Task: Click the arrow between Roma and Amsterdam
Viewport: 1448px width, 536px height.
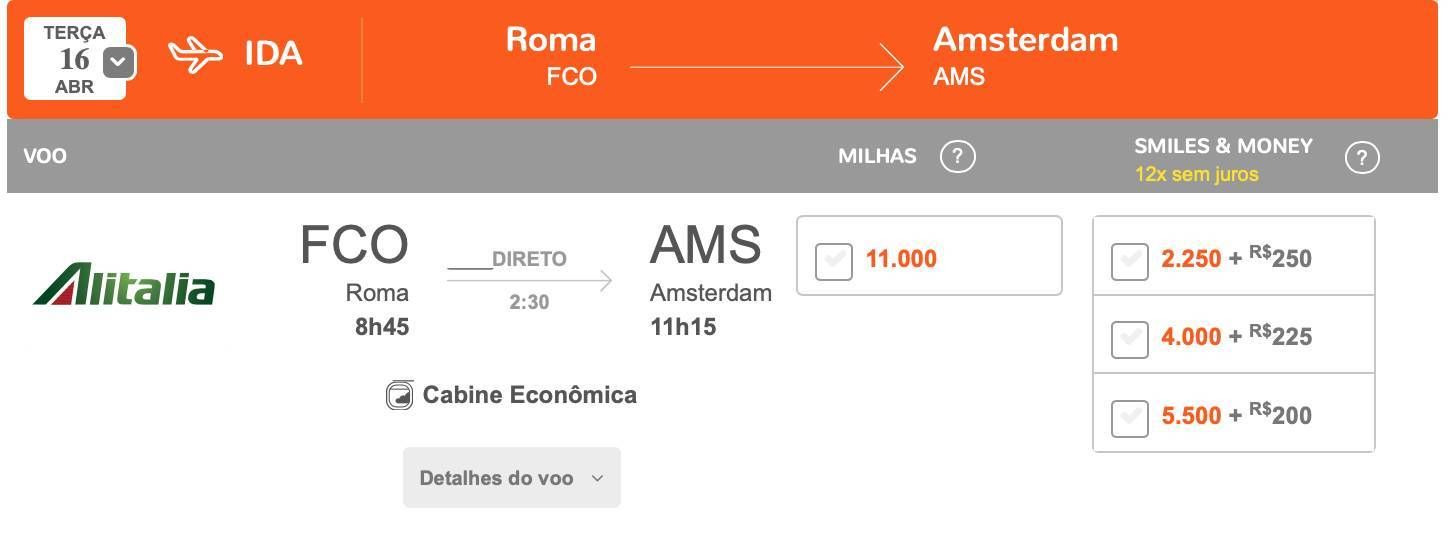Action: (x=767, y=67)
